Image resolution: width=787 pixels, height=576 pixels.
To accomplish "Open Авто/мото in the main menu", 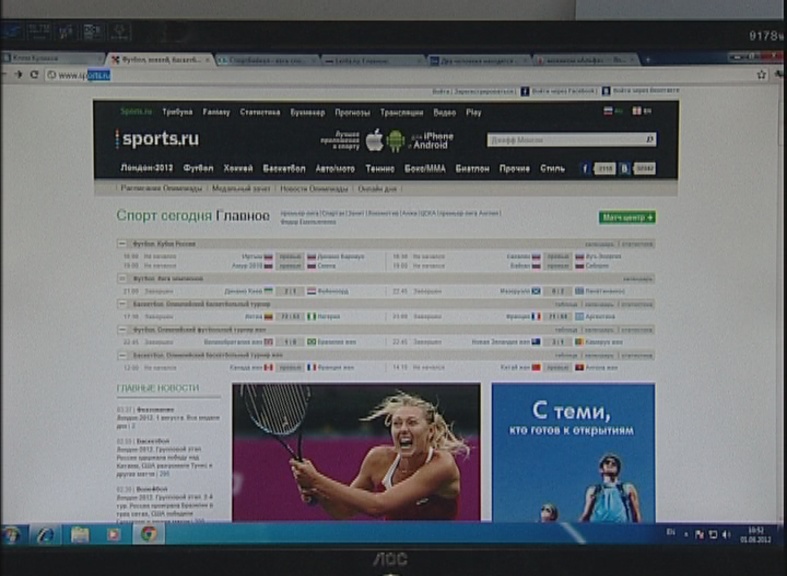I will (335, 169).
